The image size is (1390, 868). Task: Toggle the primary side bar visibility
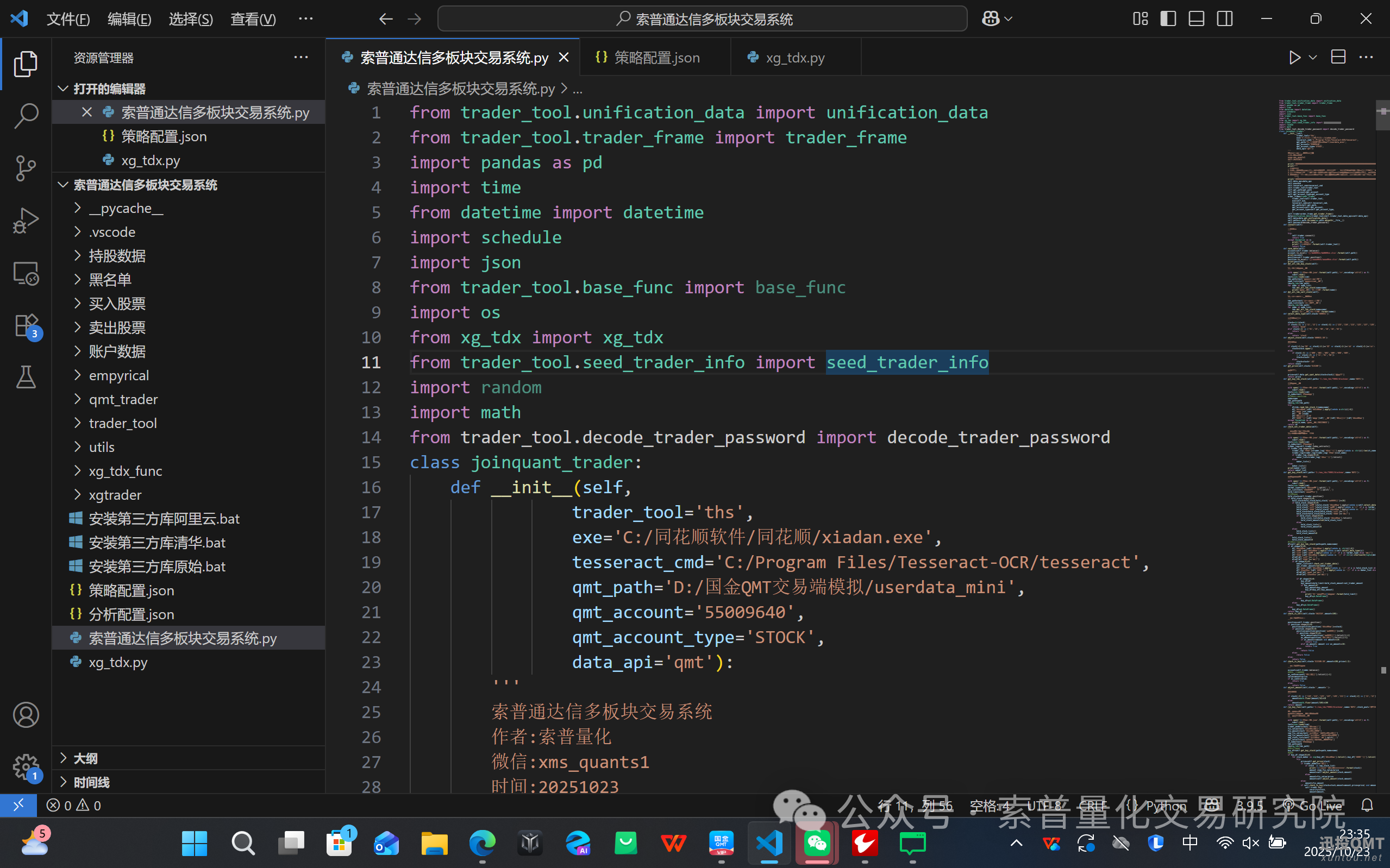pyautogui.click(x=1168, y=19)
